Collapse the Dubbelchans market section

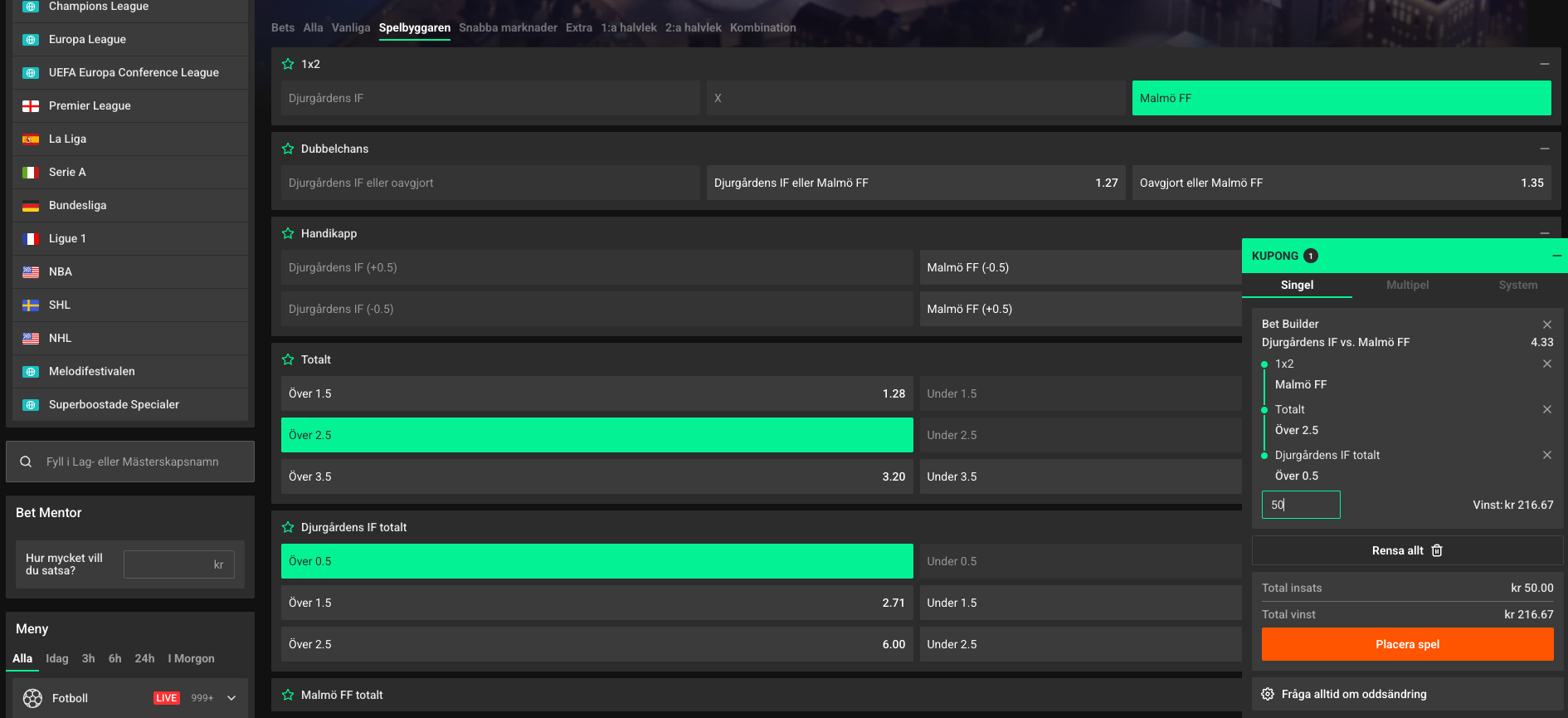pyautogui.click(x=1545, y=149)
